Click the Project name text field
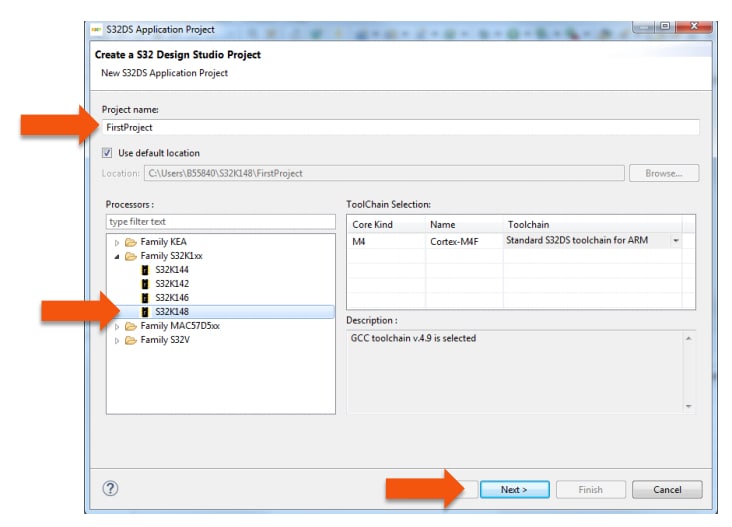 click(400, 128)
